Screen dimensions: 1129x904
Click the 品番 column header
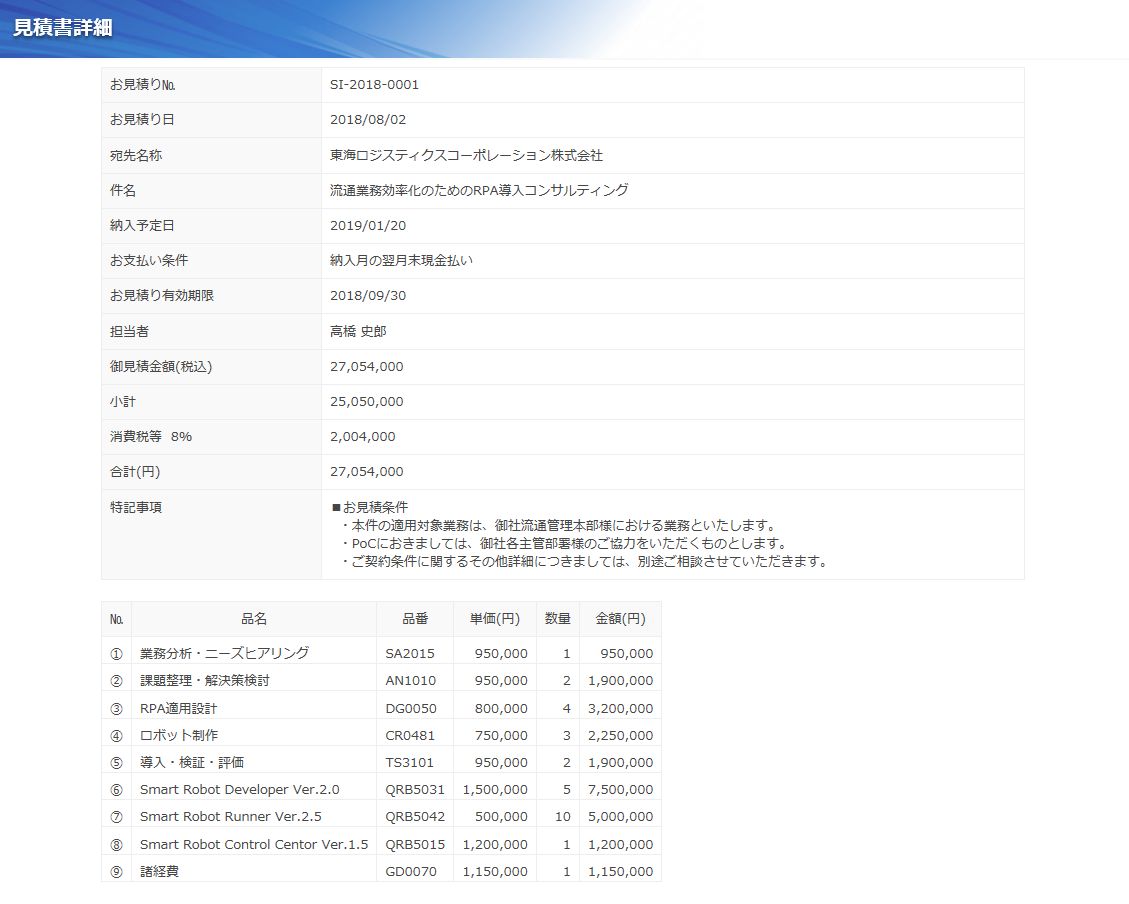coord(415,619)
